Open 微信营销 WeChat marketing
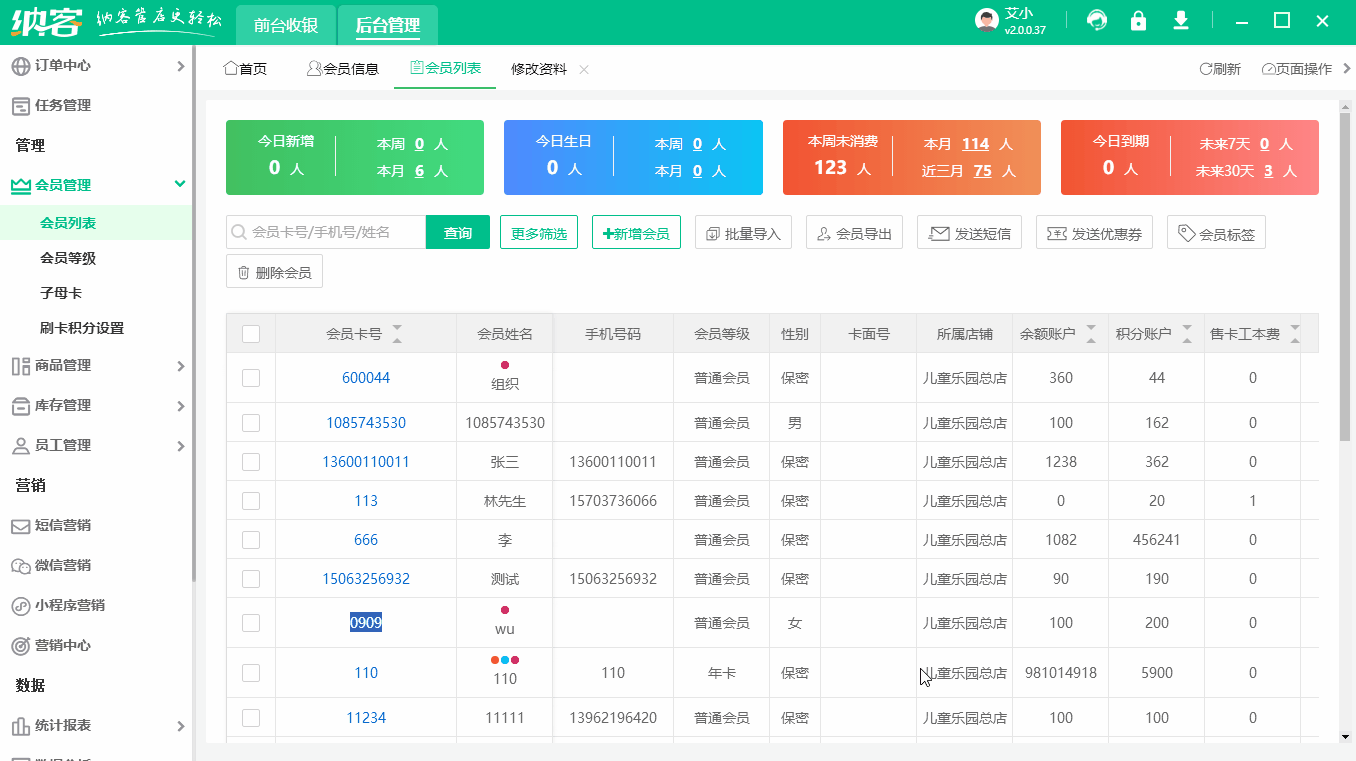Viewport: 1356px width, 761px height. pyautogui.click(x=65, y=565)
